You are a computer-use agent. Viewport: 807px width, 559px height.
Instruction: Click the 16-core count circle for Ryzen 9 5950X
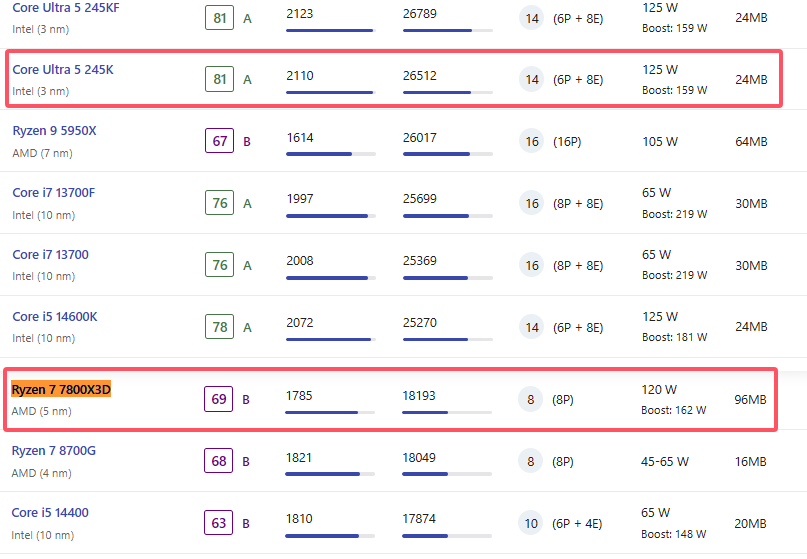532,141
